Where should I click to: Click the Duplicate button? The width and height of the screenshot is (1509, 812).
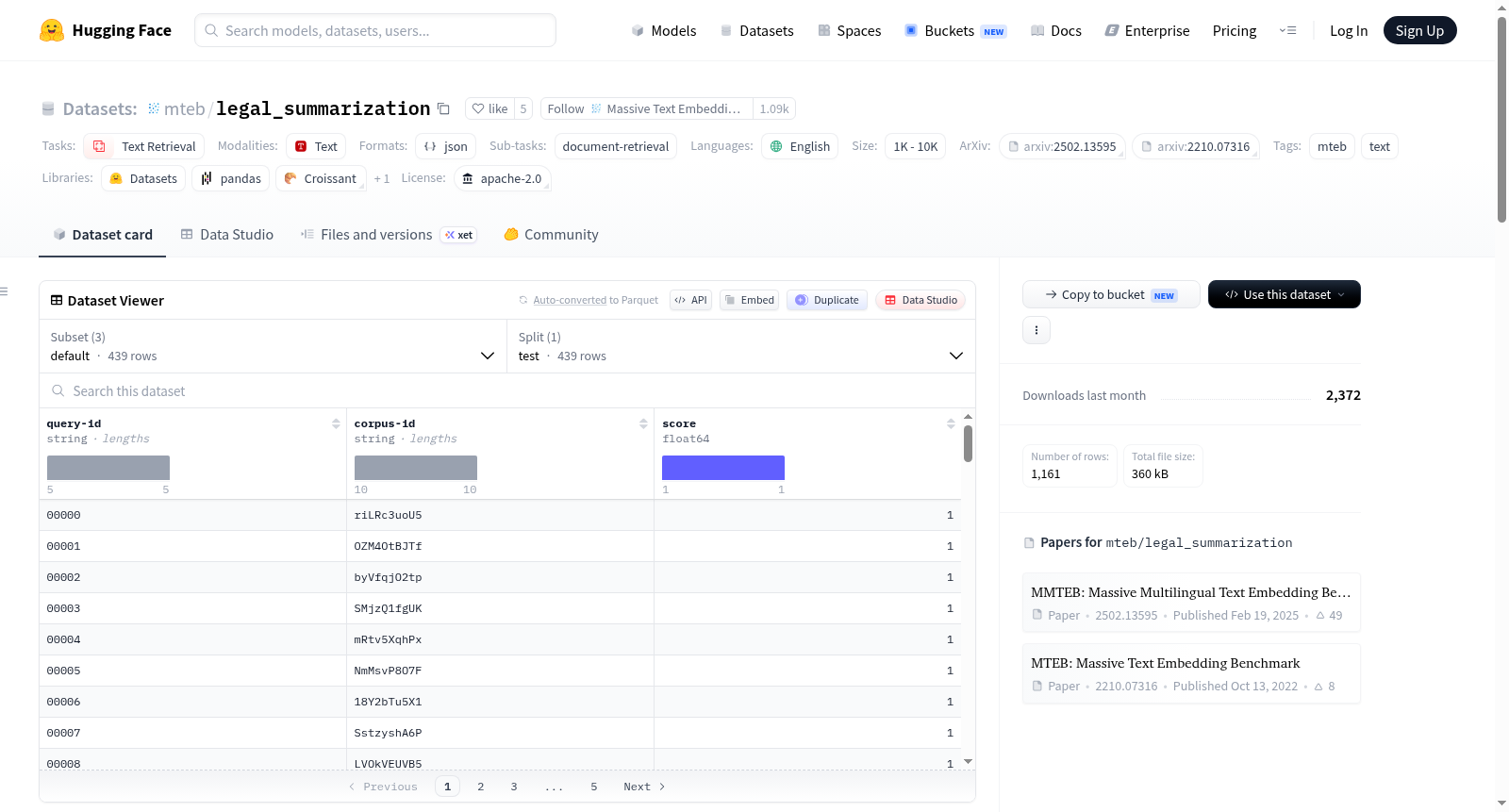click(x=827, y=300)
